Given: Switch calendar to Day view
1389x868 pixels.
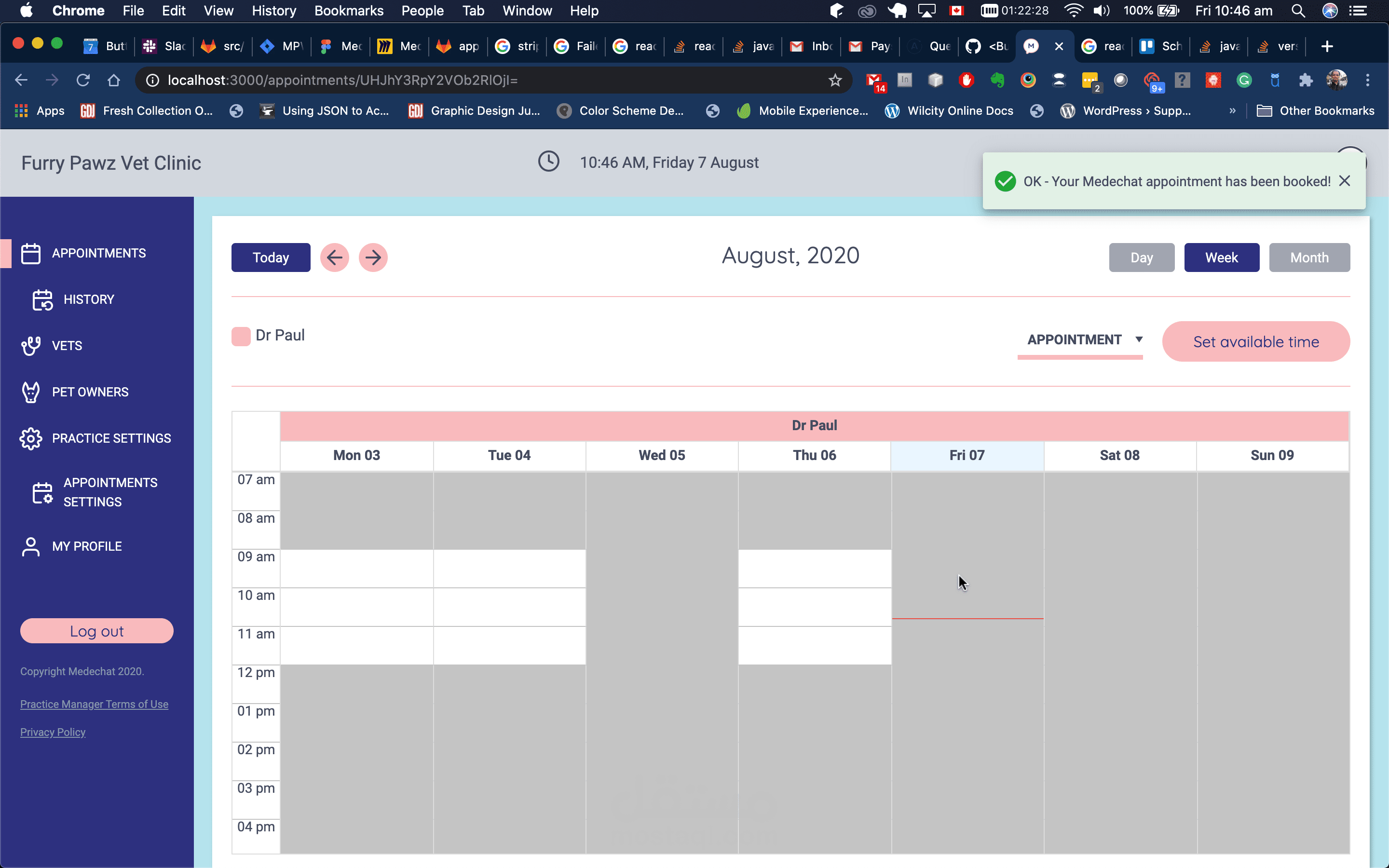Looking at the screenshot, I should (1141, 258).
